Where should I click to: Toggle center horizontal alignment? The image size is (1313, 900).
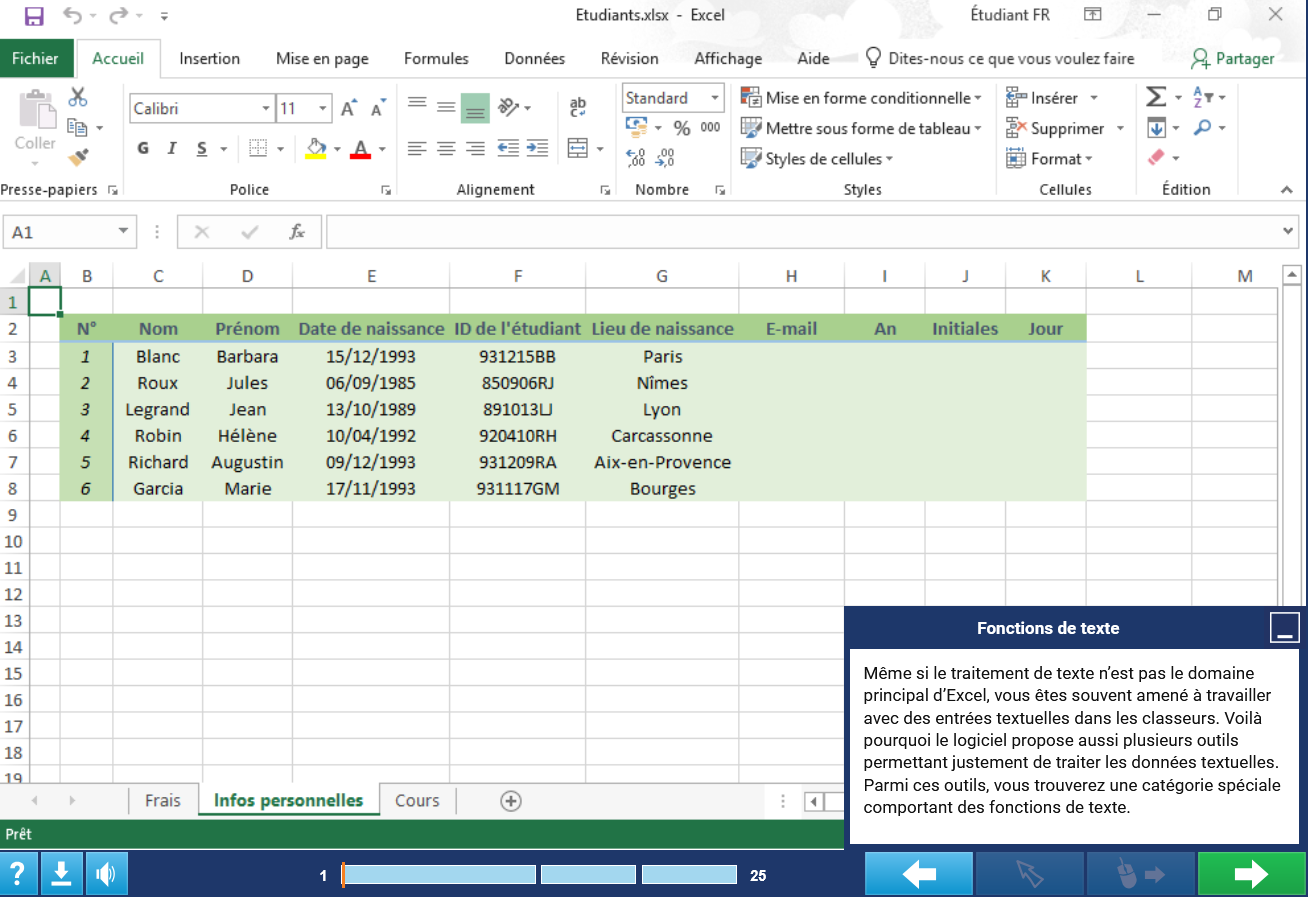click(446, 149)
